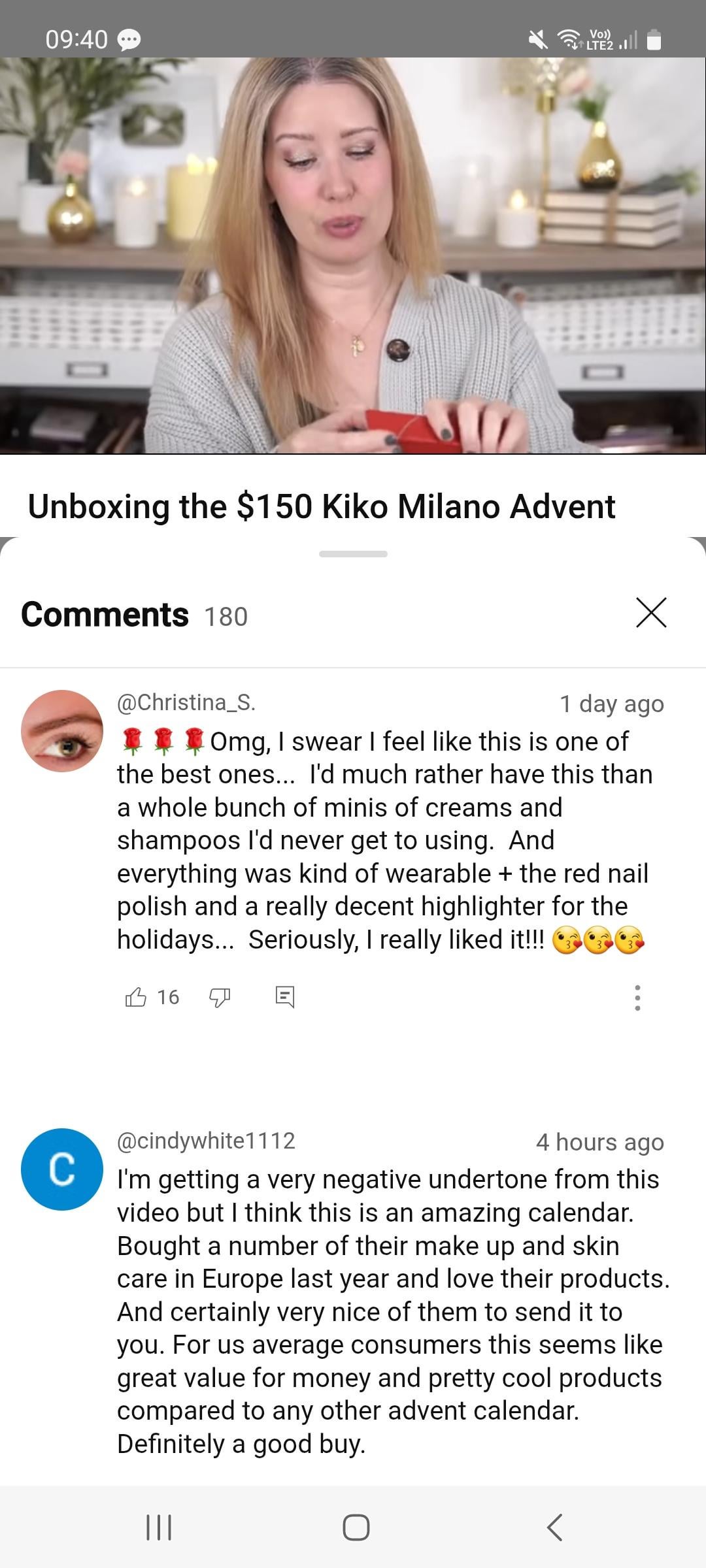Tap the message notification icon in status bar
The width and height of the screenshot is (706, 1568).
coord(129,41)
